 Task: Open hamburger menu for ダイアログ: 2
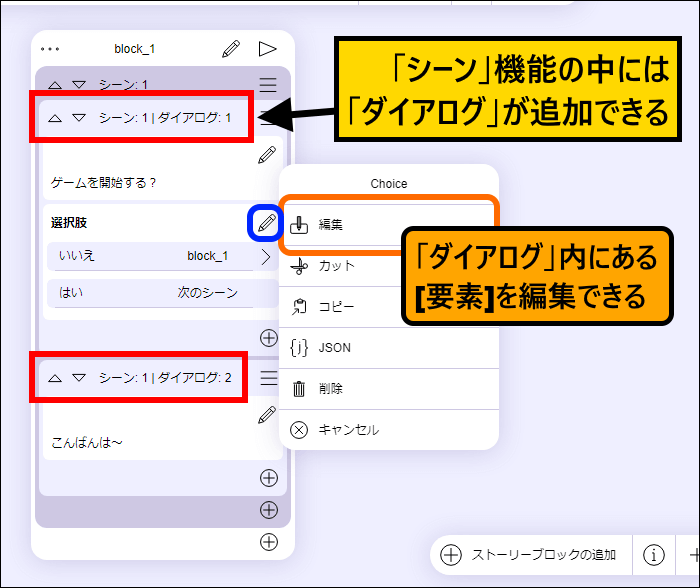click(x=268, y=378)
